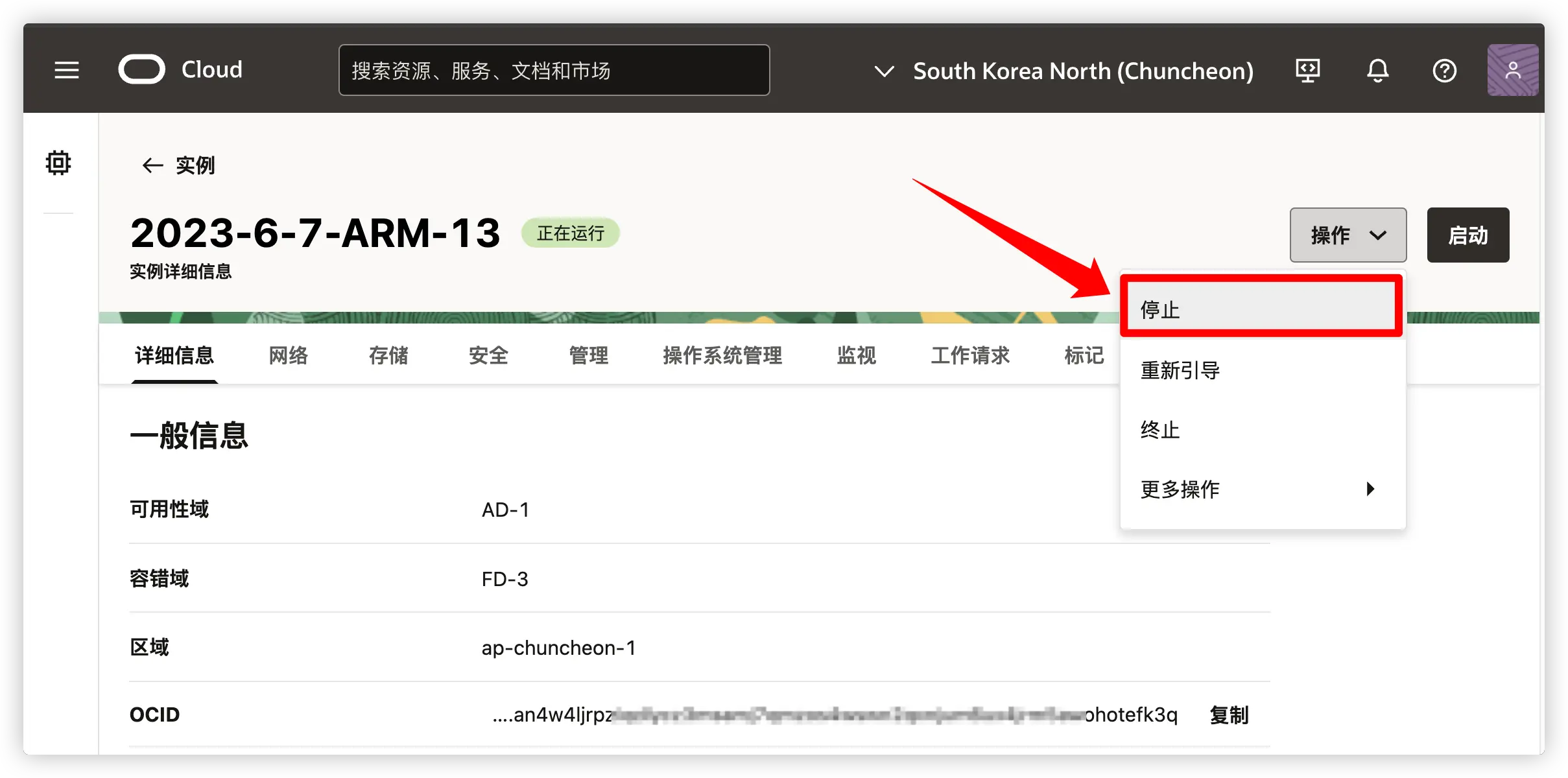Click the back arrow beside 实例
This screenshot has height=778, width=1568.
pos(152,165)
